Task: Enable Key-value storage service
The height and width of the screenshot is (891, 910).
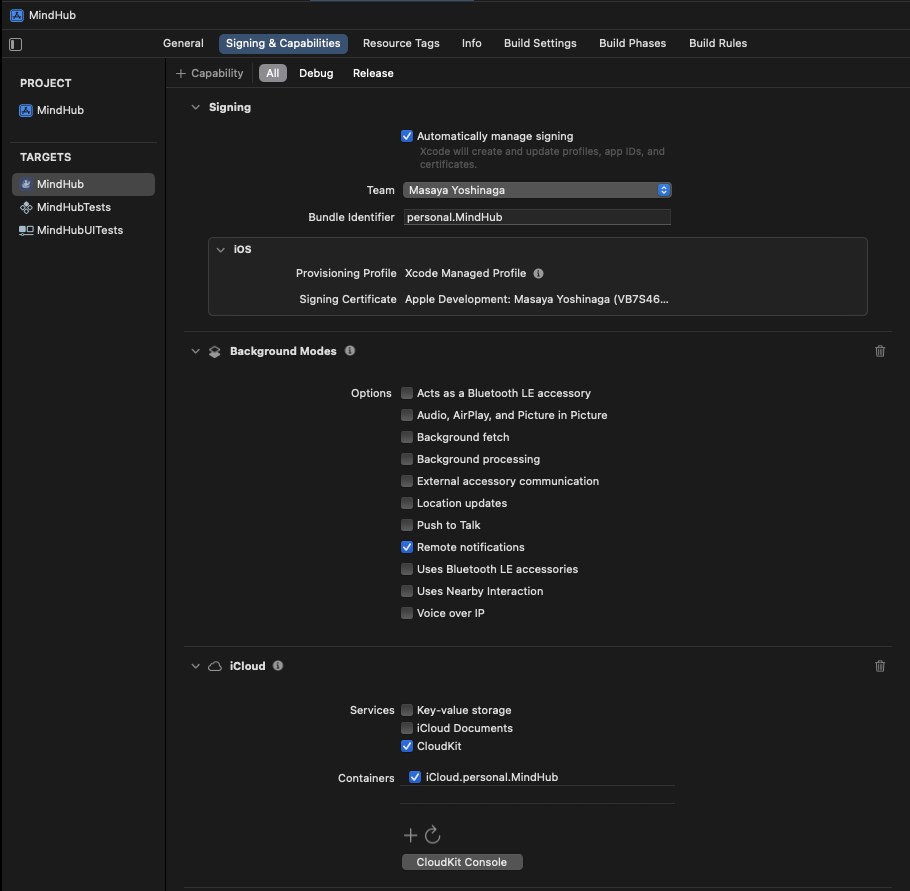Action: click(x=407, y=710)
